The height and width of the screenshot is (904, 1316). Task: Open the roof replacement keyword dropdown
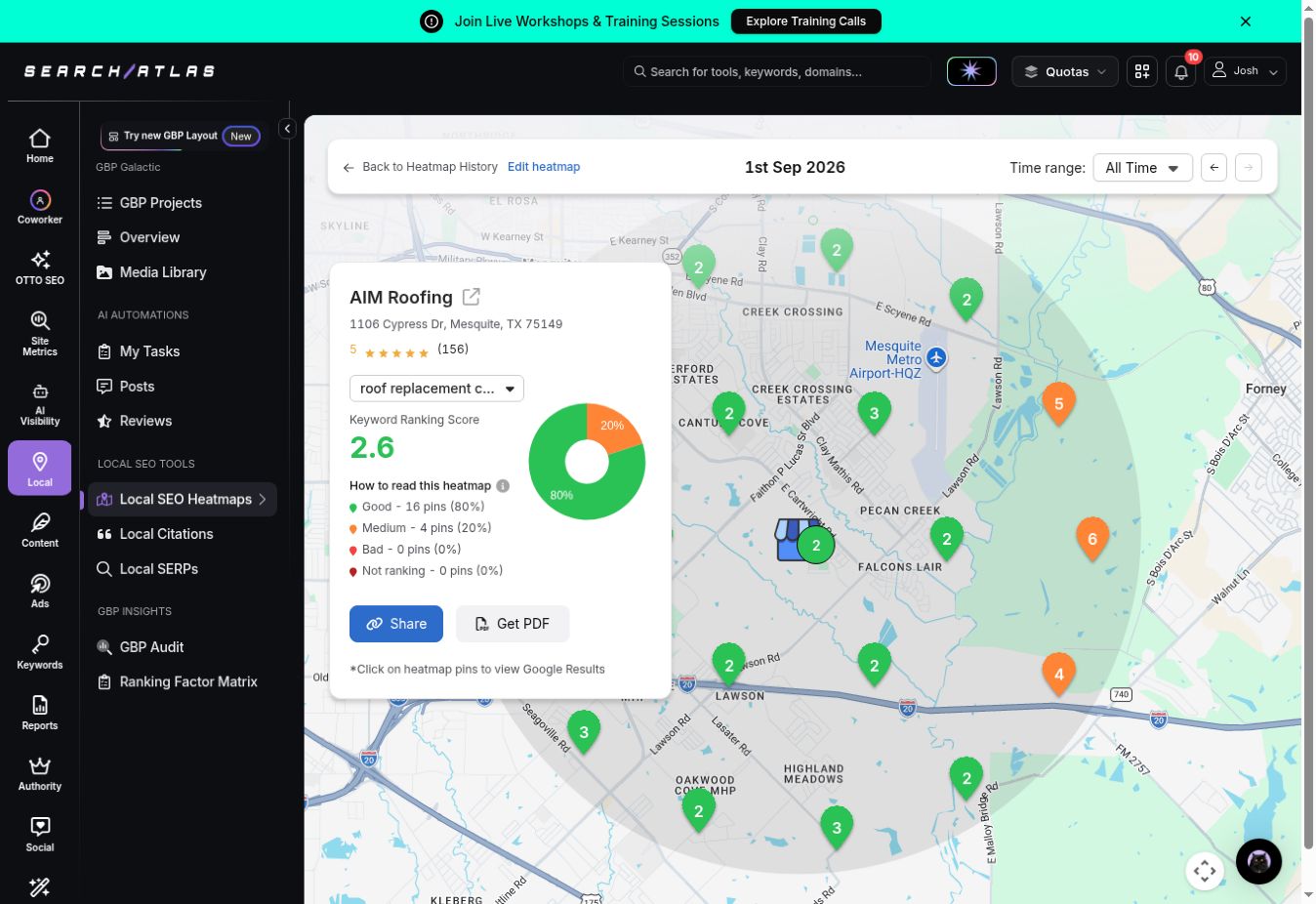point(436,389)
